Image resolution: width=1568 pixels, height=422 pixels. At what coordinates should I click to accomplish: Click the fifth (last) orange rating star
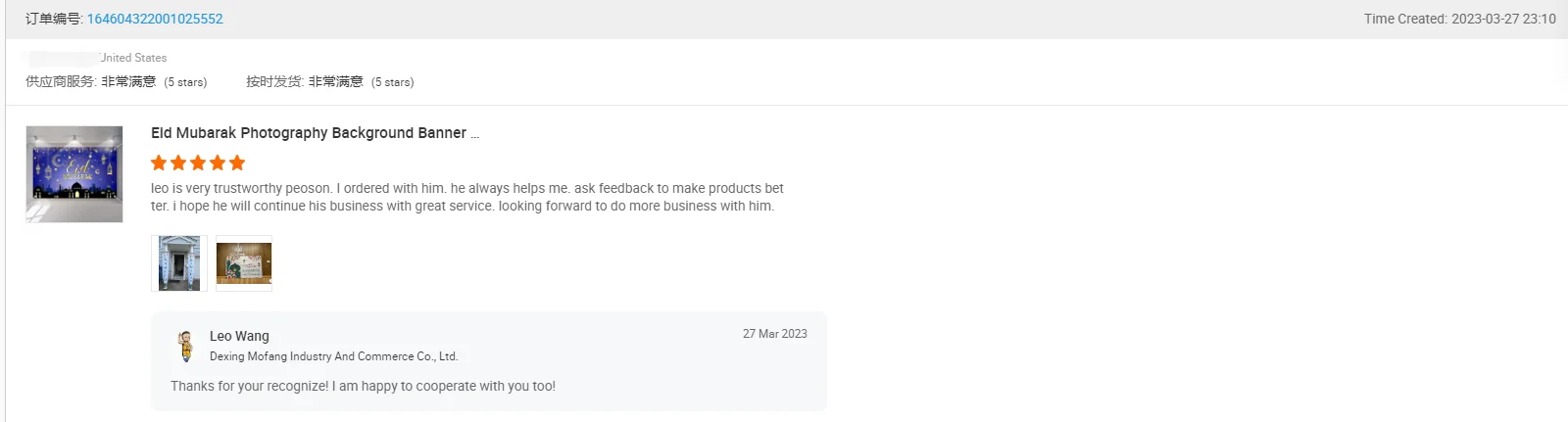point(237,163)
